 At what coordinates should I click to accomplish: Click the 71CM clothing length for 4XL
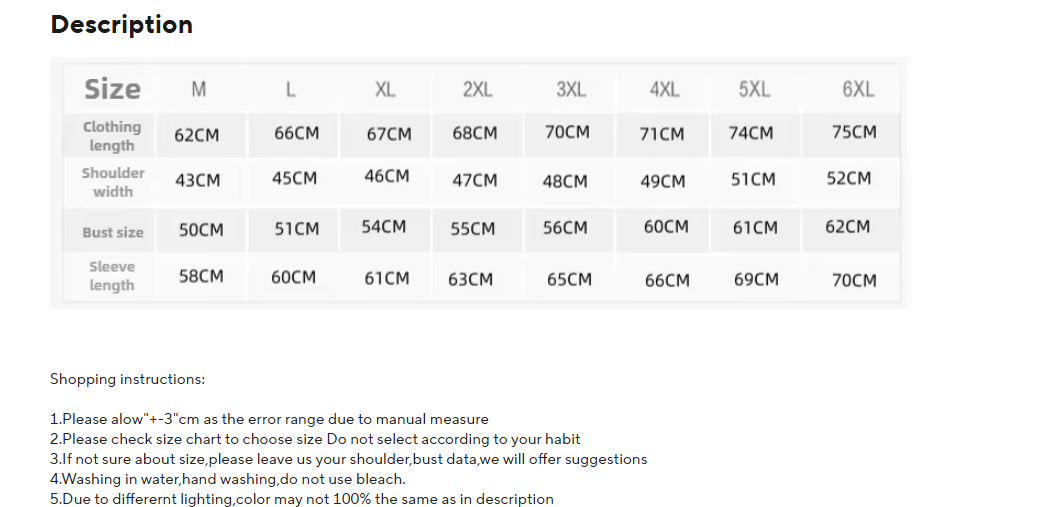tap(662, 134)
